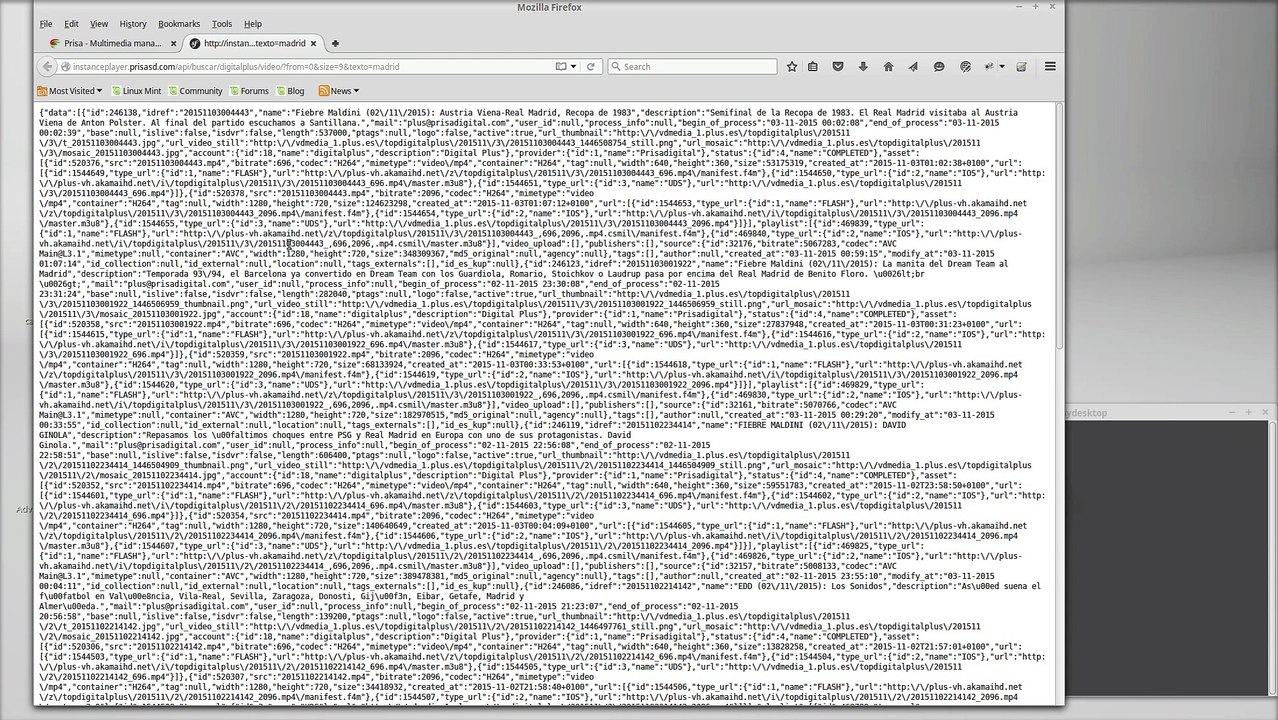
Task: Click the round striped toolbar icon
Action: pos(965,67)
